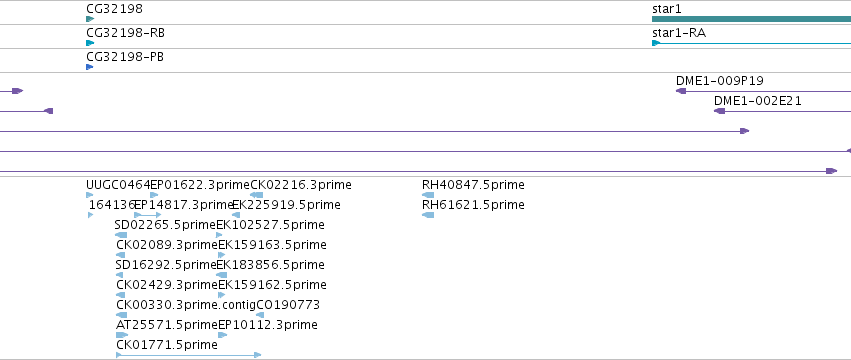Open the star1 gene label

[666, 9]
